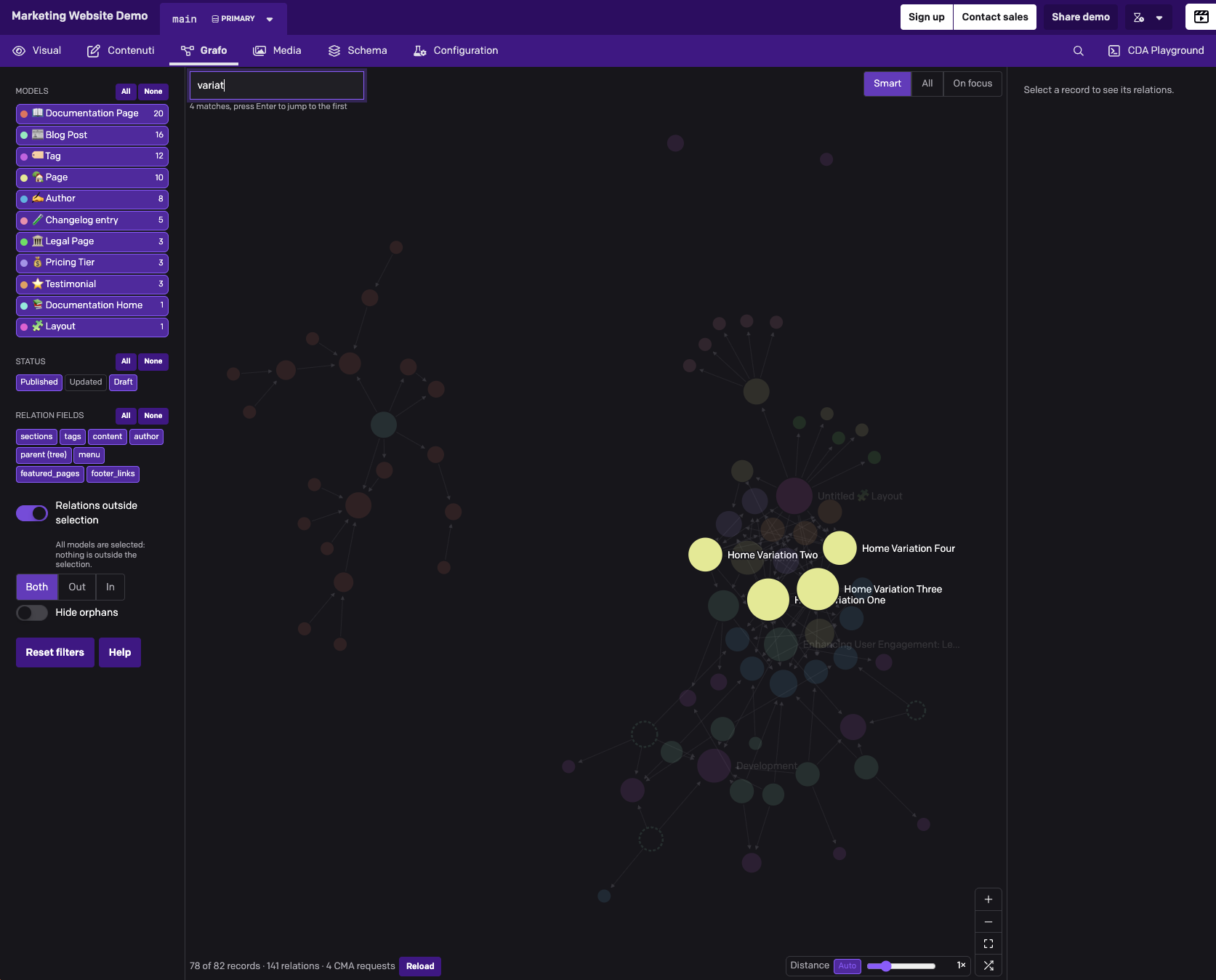The image size is (1216, 980).
Task: Click the Reset filters button
Action: click(55, 653)
